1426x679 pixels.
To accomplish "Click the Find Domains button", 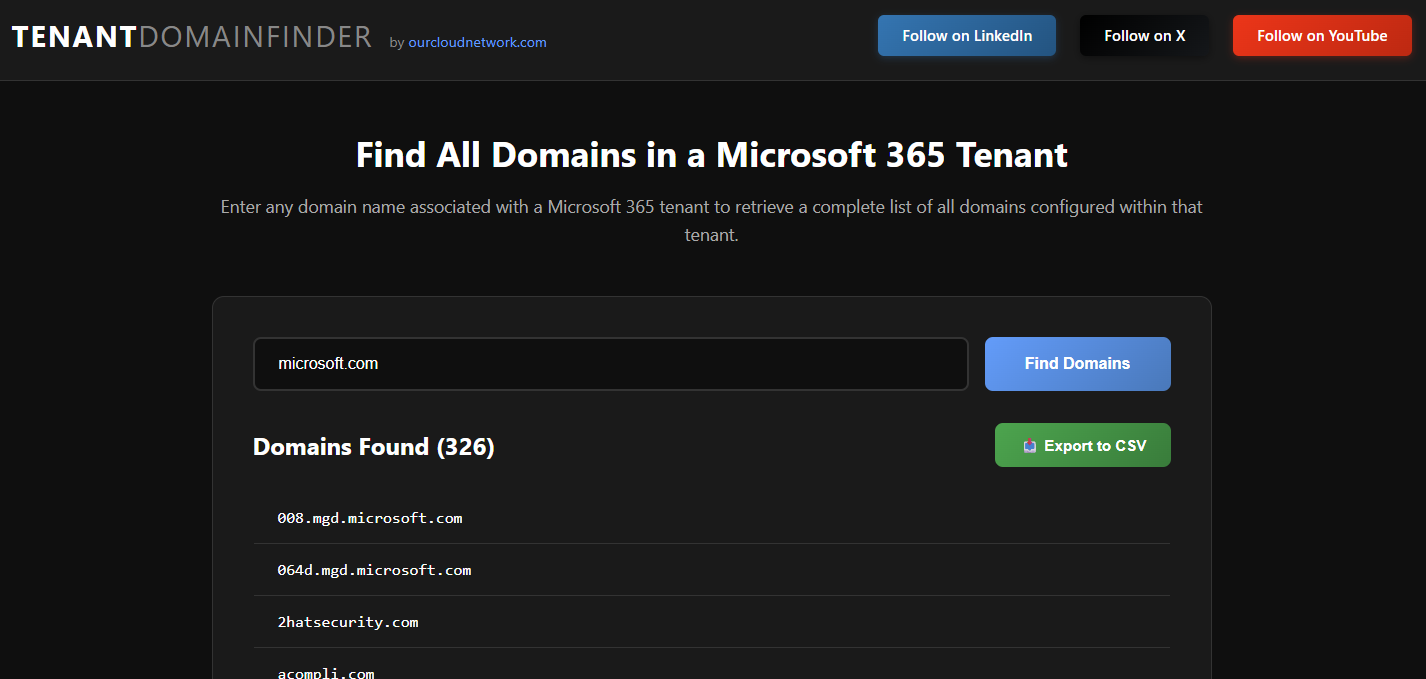I will 1077,364.
